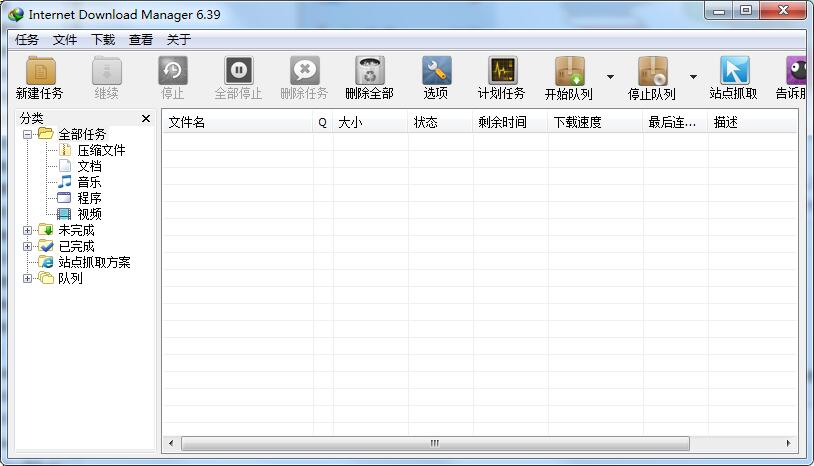This screenshot has width=814, height=466.
Task: Select the 未完成 tree label
Action: point(76,230)
